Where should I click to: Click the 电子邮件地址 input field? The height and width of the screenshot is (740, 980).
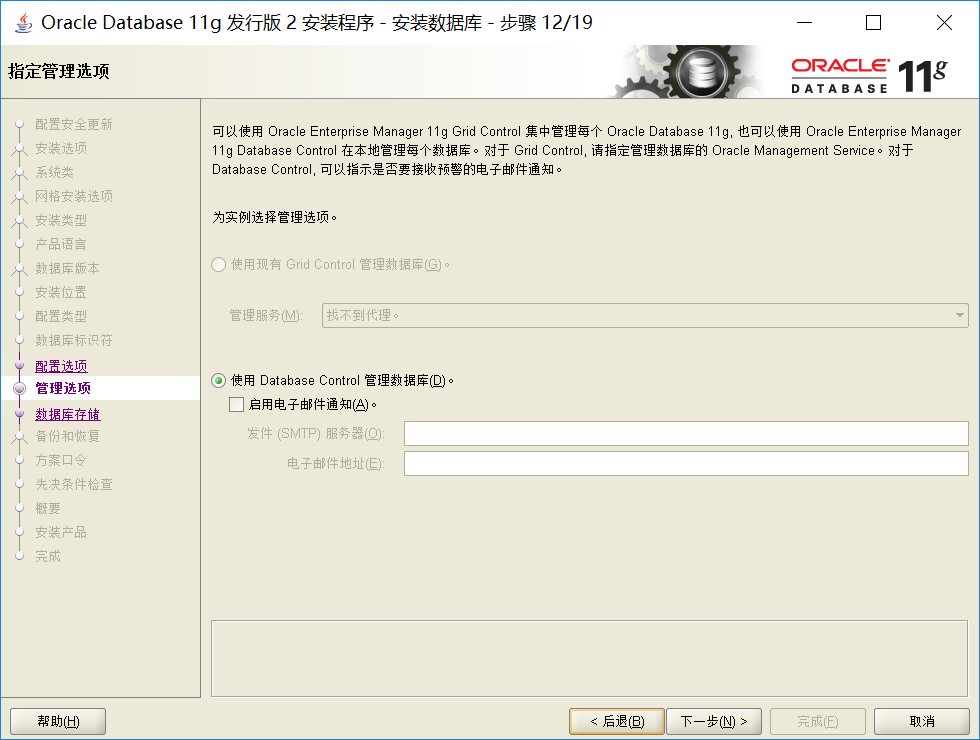click(686, 464)
